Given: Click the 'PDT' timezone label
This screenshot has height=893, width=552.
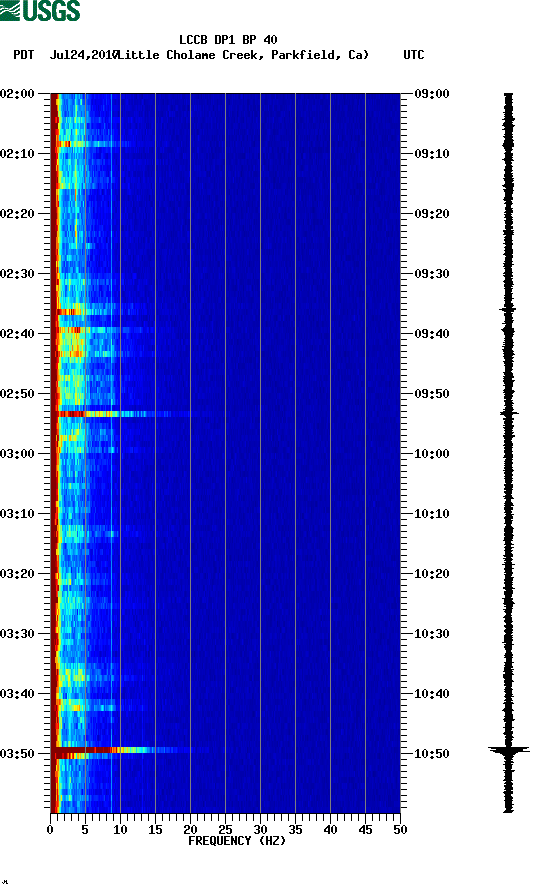Looking at the screenshot, I should pyautogui.click(x=23, y=55).
